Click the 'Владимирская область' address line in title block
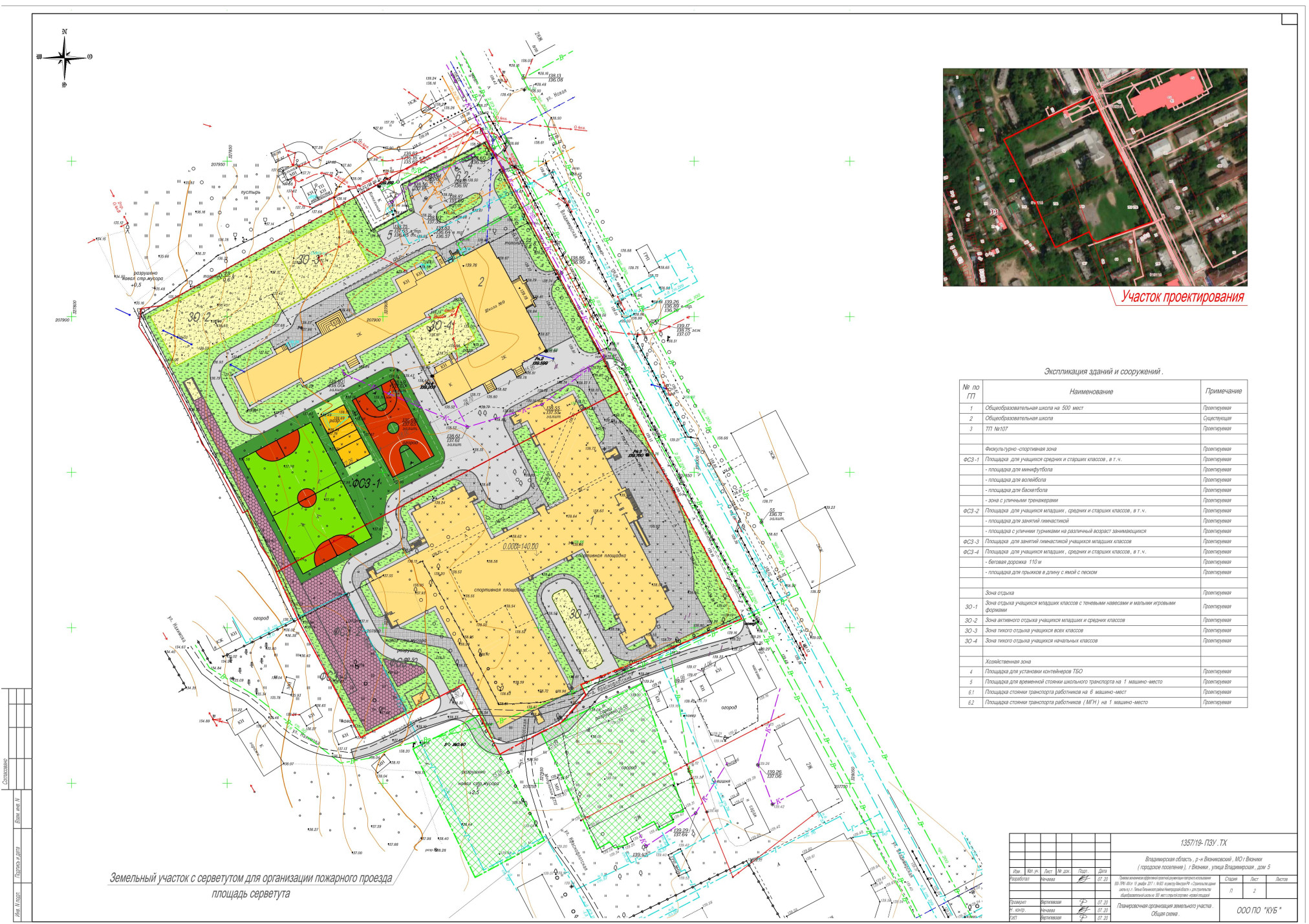Screen dimensions: 1309x924 coord(1203,859)
